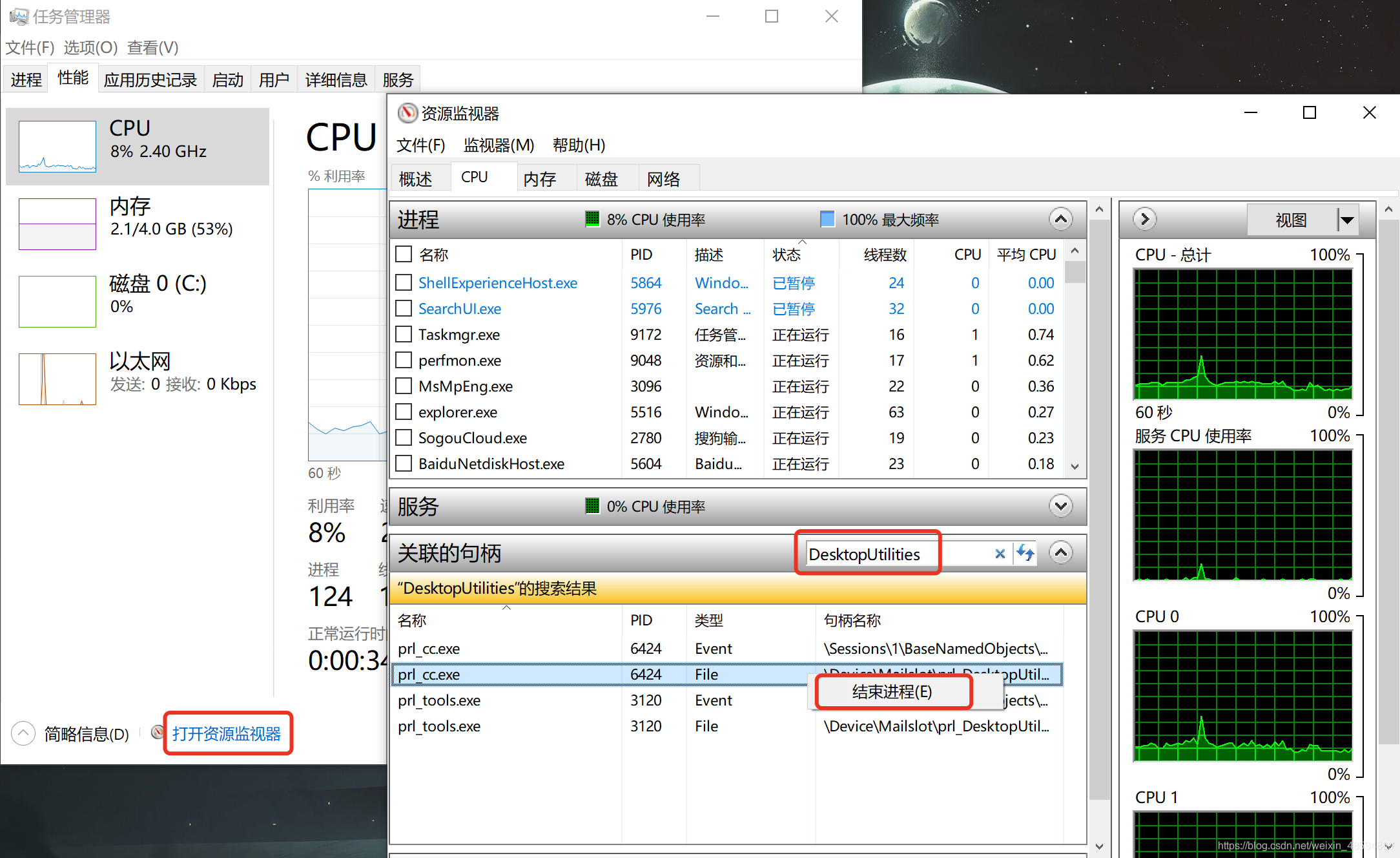Click the refresh handle search icon
Screen dimensions: 1400x858
point(1025,553)
